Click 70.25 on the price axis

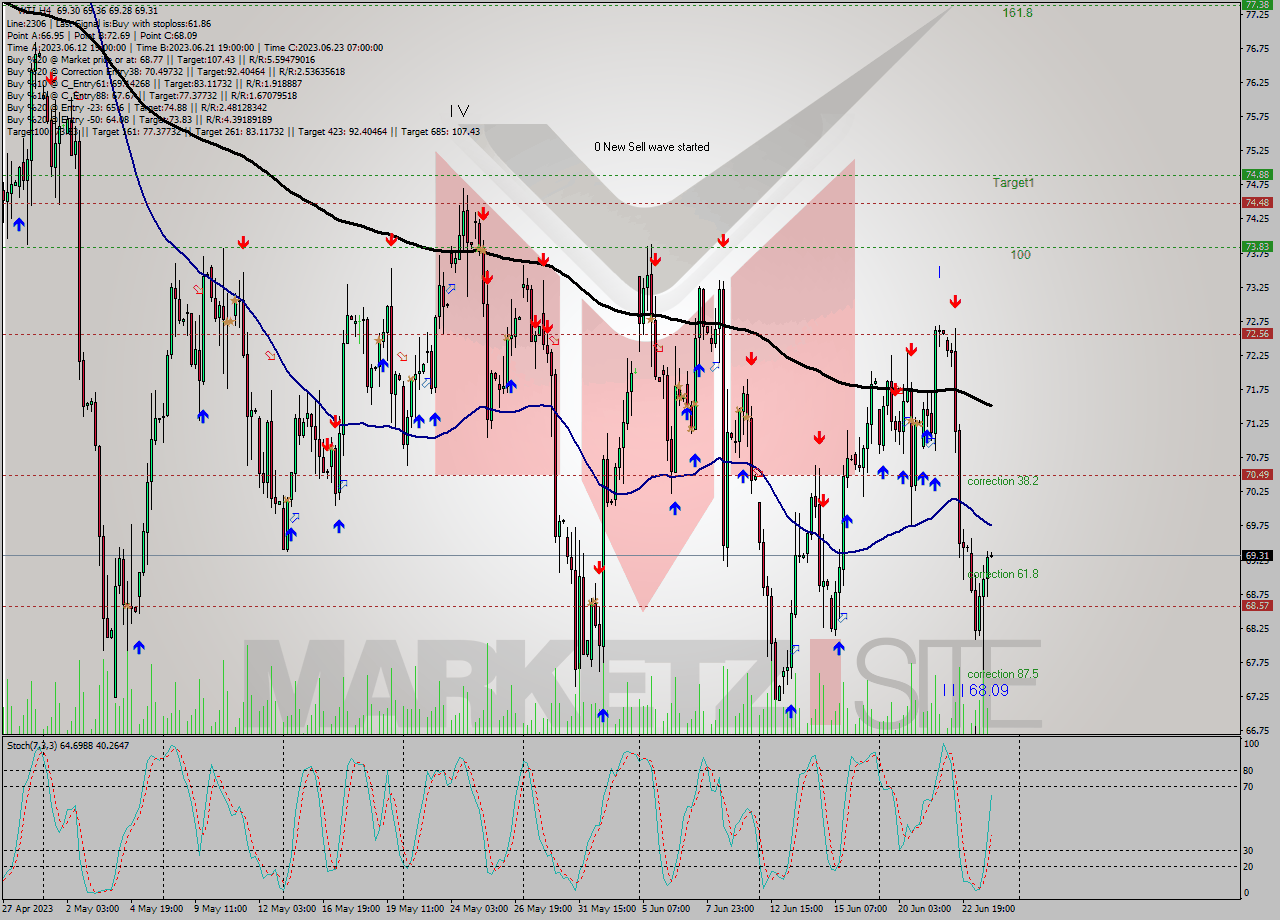point(1257,491)
